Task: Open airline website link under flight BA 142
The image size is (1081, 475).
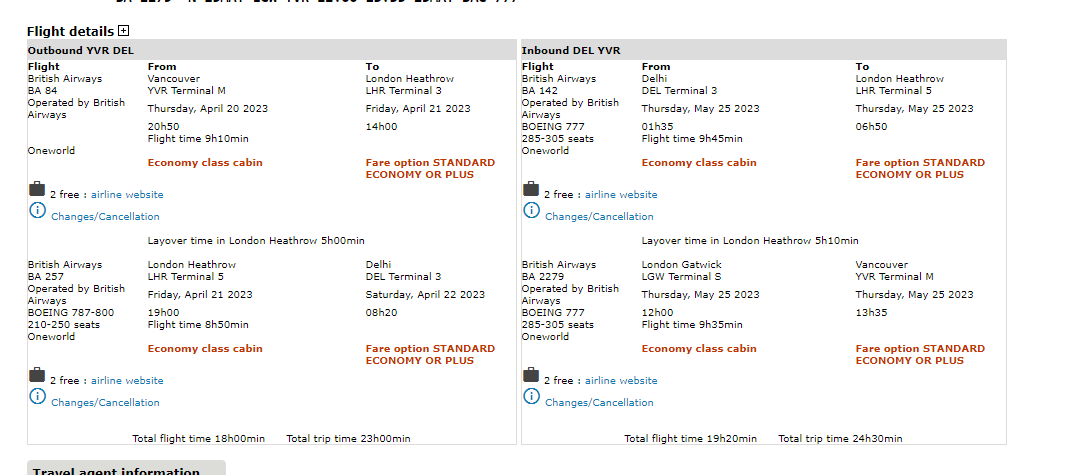Action: (621, 195)
